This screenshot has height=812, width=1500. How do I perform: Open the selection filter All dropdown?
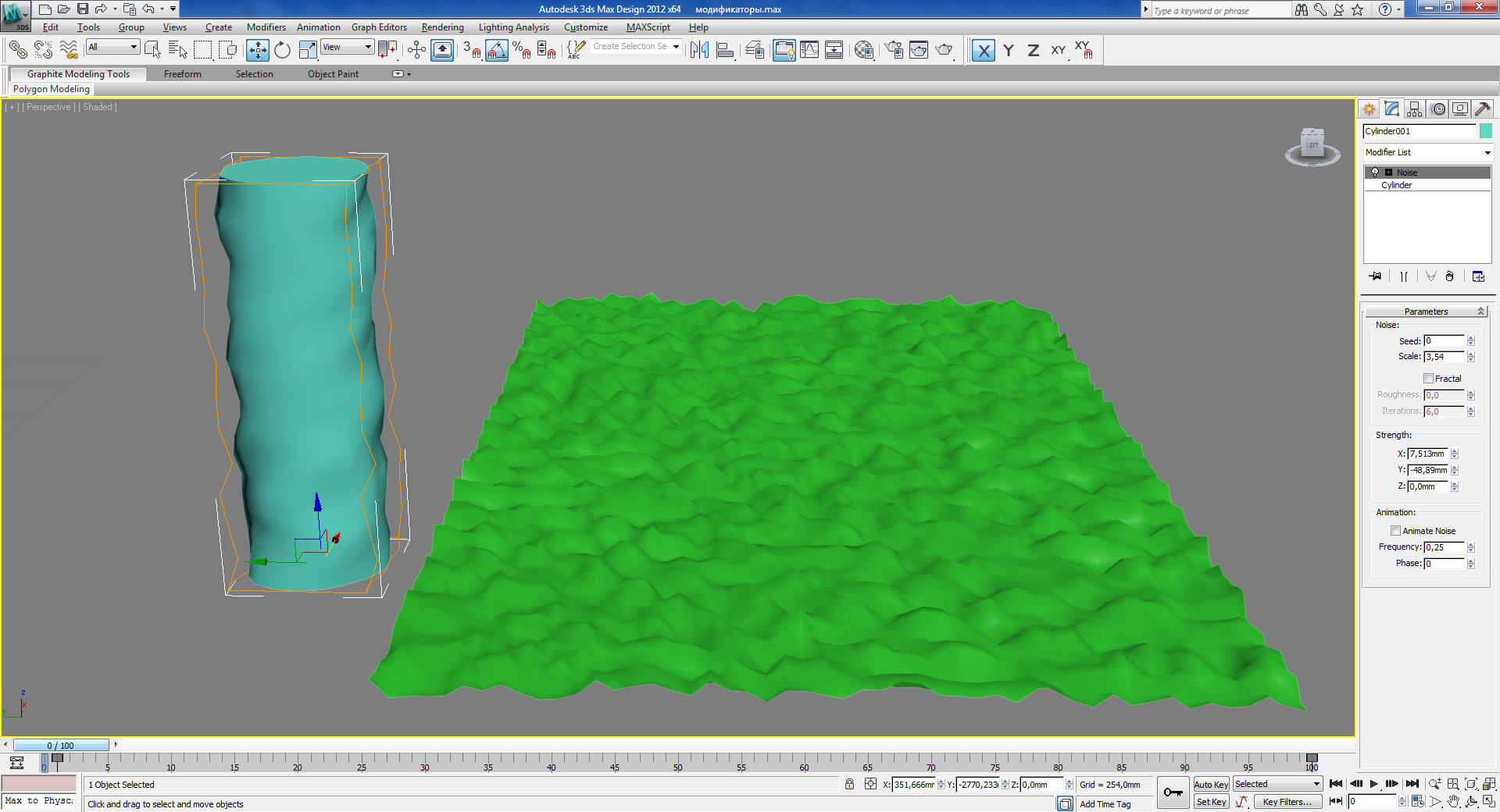click(x=112, y=47)
